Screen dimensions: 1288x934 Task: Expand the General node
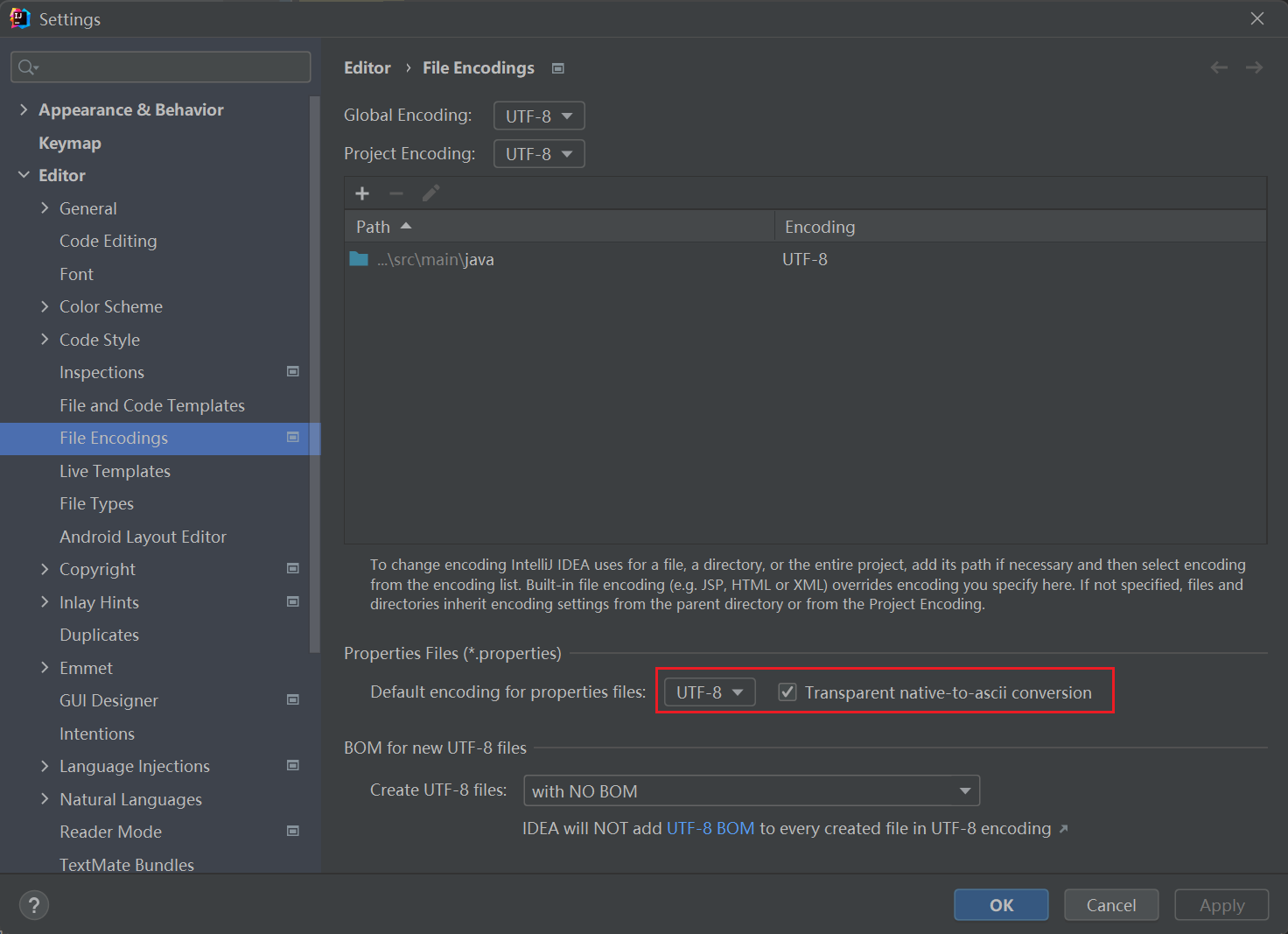tap(45, 208)
